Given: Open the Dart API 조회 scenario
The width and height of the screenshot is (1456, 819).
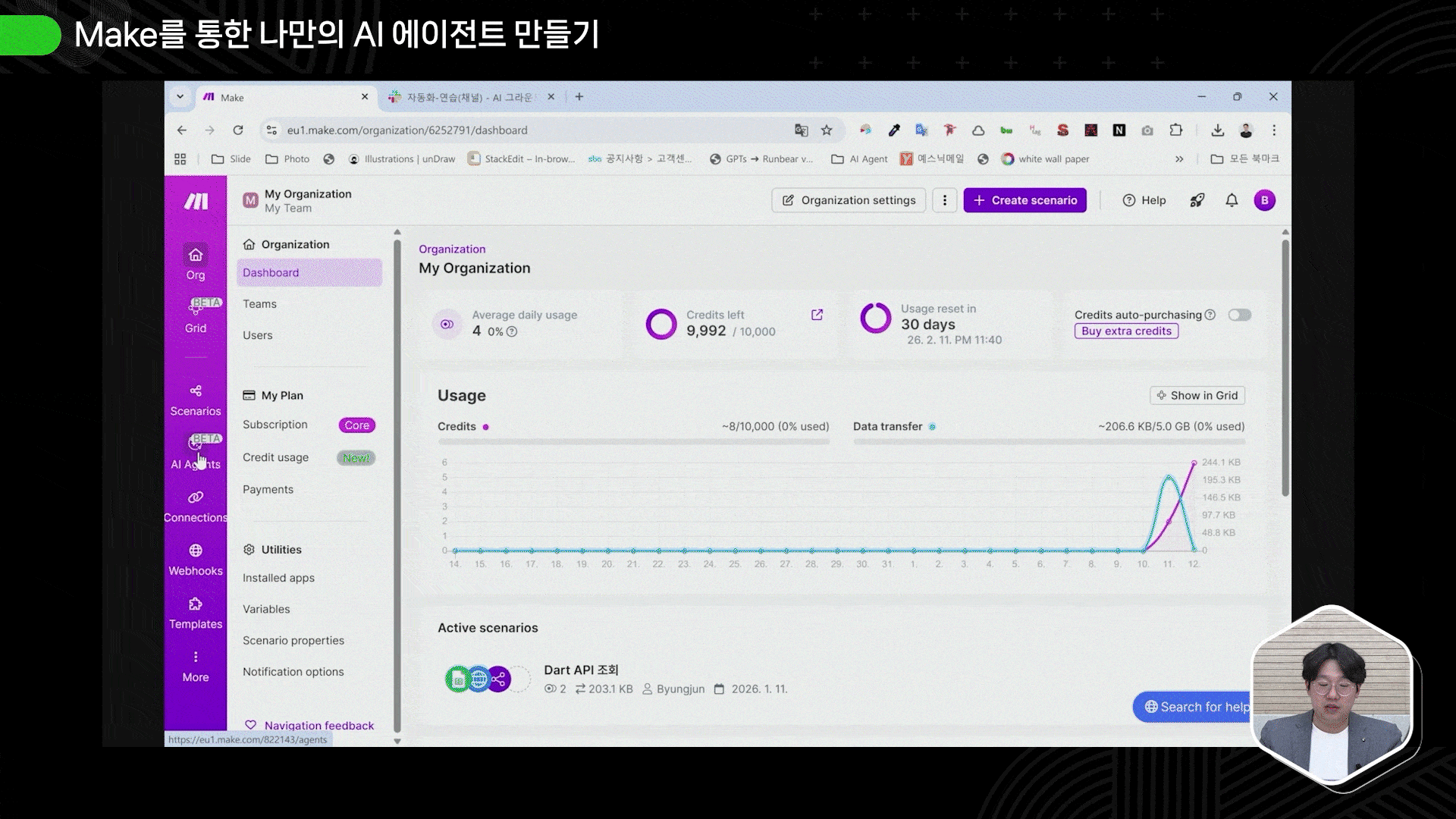Looking at the screenshot, I should 580,670.
